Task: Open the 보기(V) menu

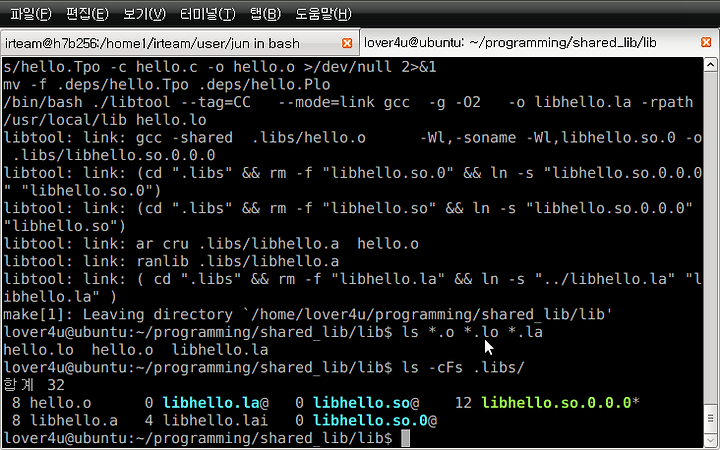Action: 144,14
